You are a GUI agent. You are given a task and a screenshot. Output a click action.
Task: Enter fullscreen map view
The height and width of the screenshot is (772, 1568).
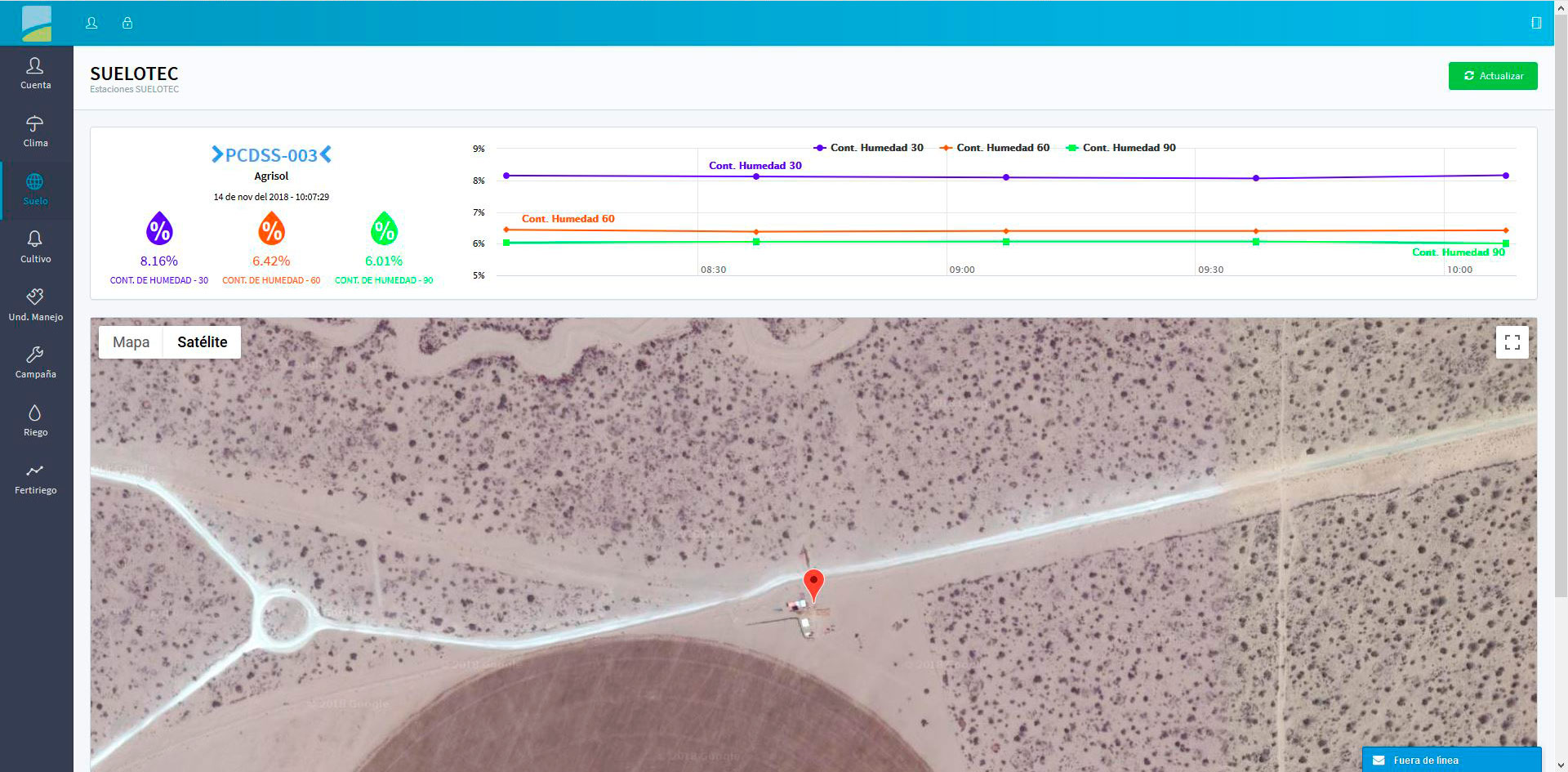pyautogui.click(x=1512, y=342)
